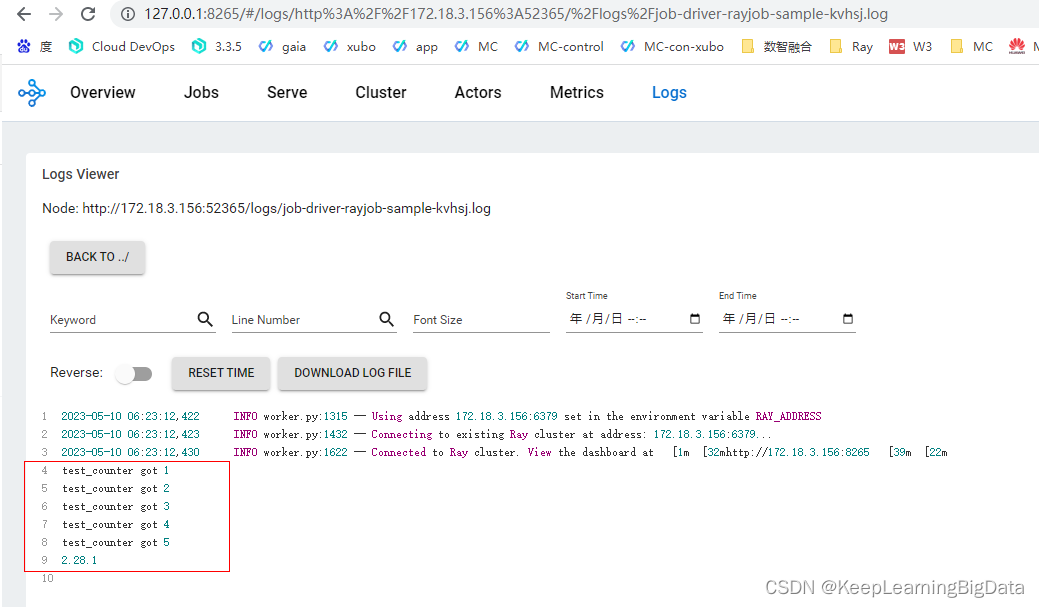Open the End Time calendar picker icon
This screenshot has height=607, width=1039.
(847, 319)
